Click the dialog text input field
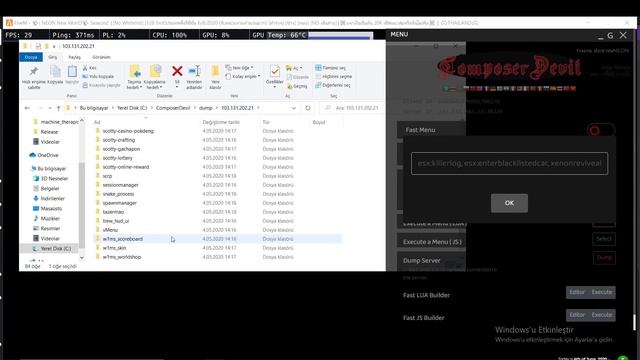Screen dimensions: 640x360 (x=509, y=163)
